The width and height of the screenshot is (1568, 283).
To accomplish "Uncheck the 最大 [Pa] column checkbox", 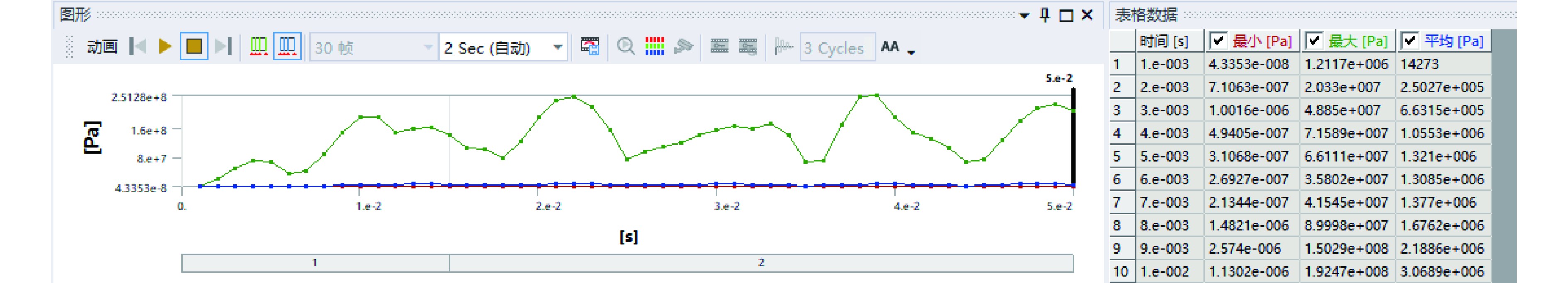I will 1314,41.
